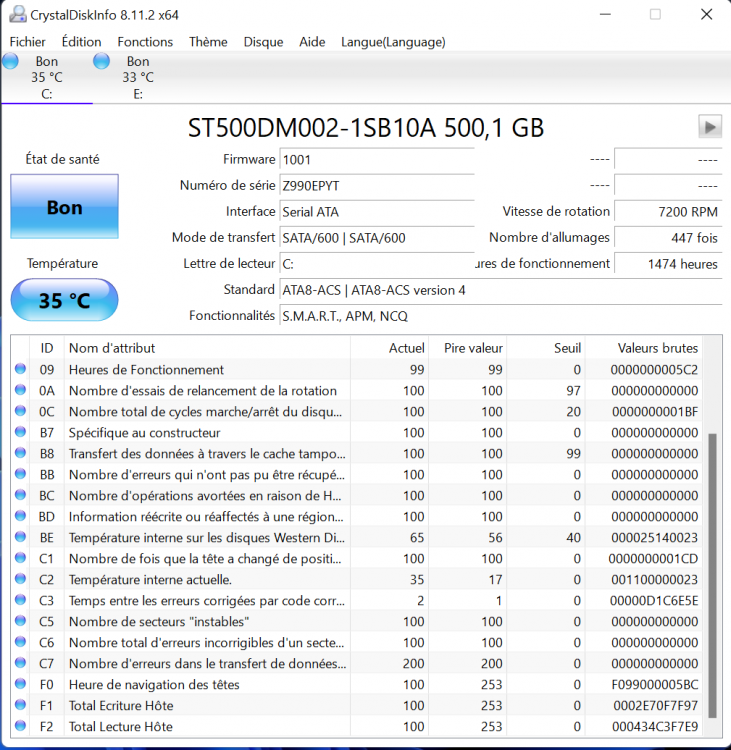The height and width of the screenshot is (750, 731).
Task: Click the 35 °C temperature button
Action: pyautogui.click(x=64, y=301)
